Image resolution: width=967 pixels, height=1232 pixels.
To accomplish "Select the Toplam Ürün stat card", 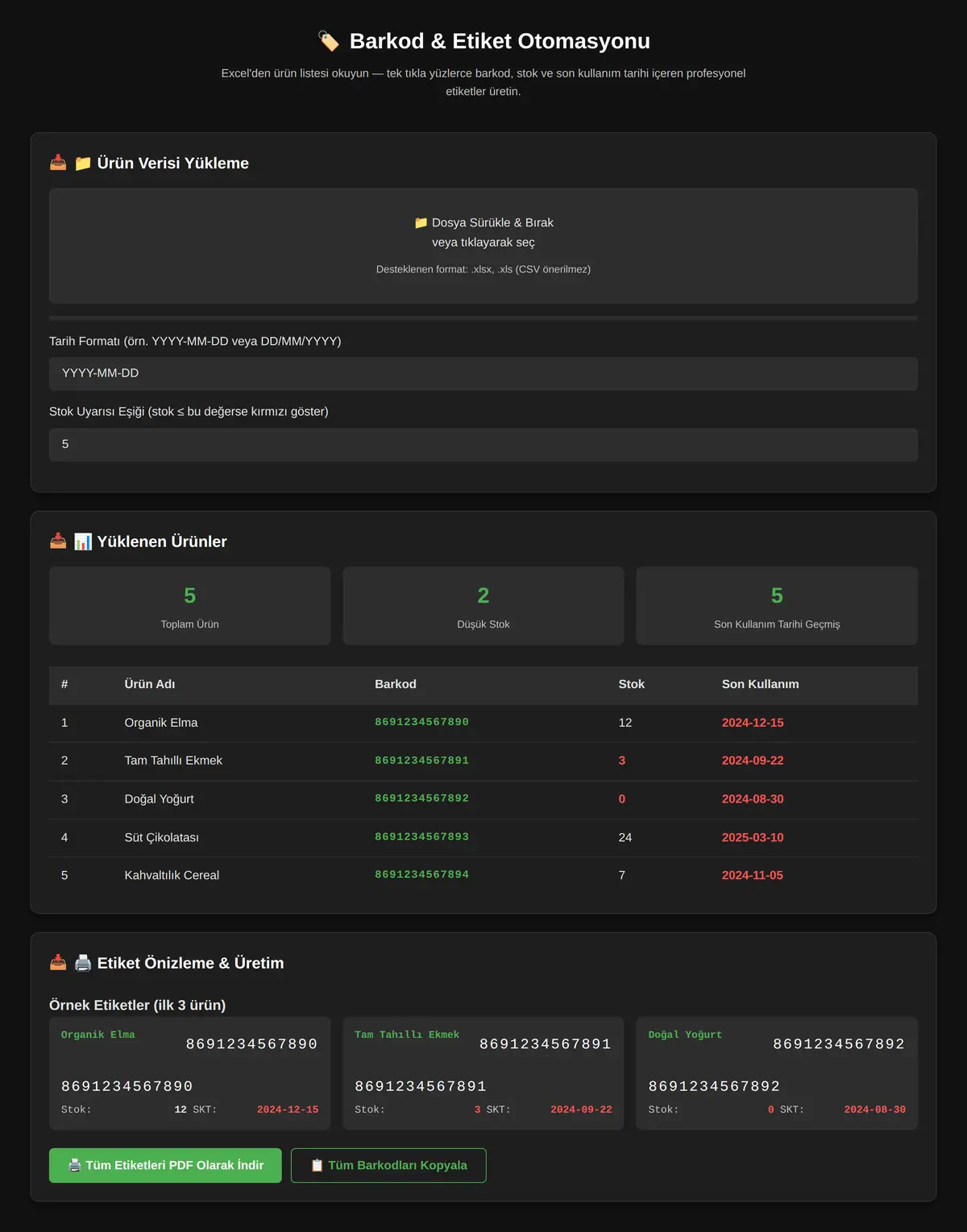I will [x=189, y=606].
